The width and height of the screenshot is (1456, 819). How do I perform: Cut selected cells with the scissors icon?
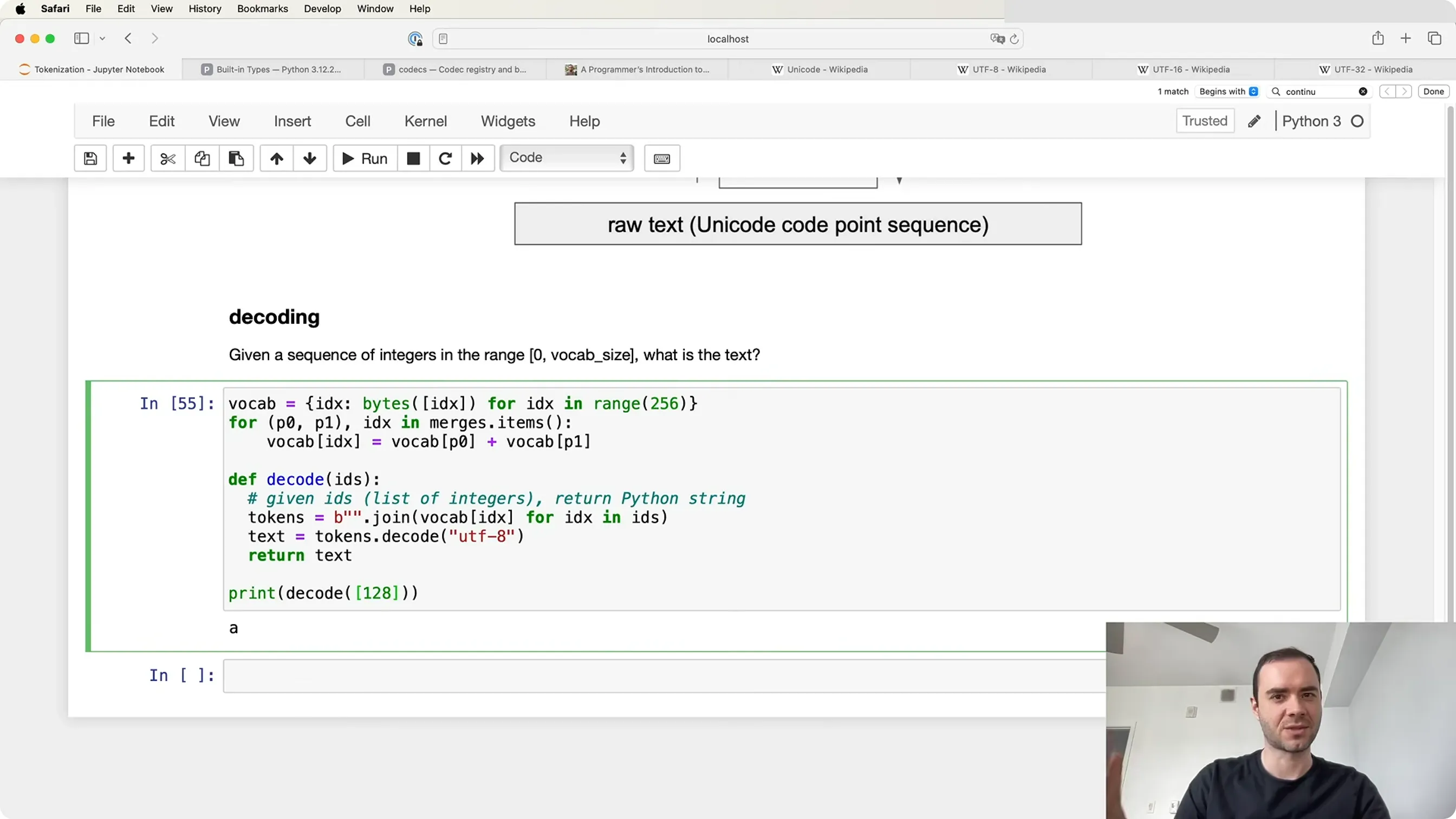click(168, 159)
